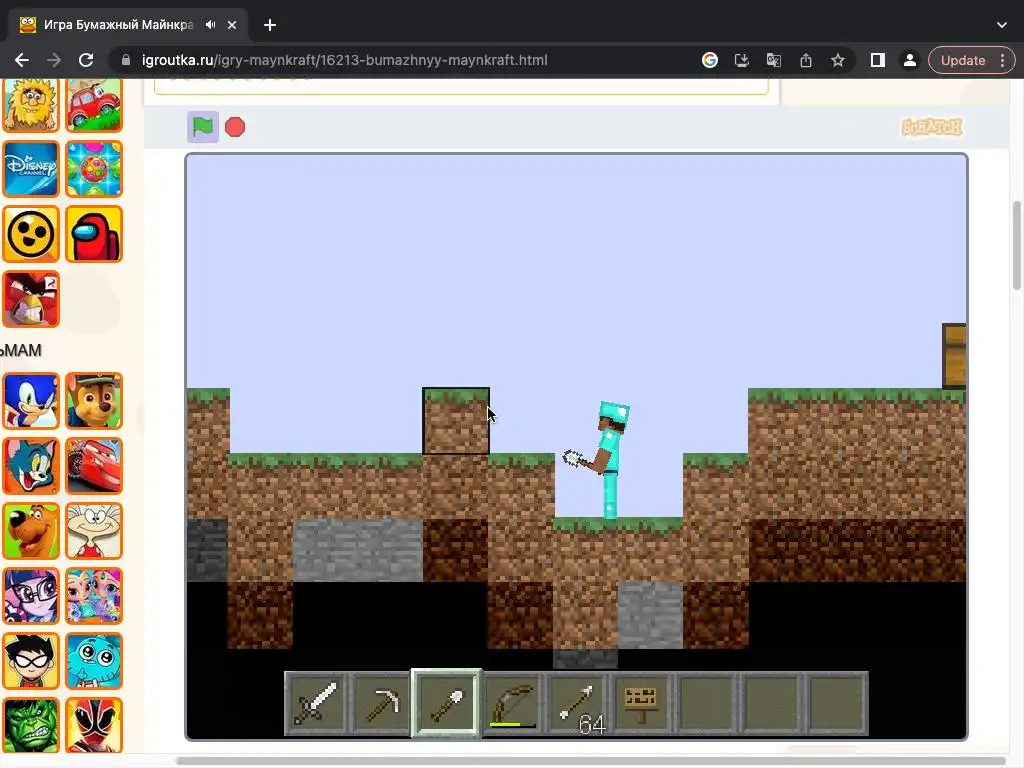Open the Scratch logo link
1024x768 pixels.
coord(932,127)
